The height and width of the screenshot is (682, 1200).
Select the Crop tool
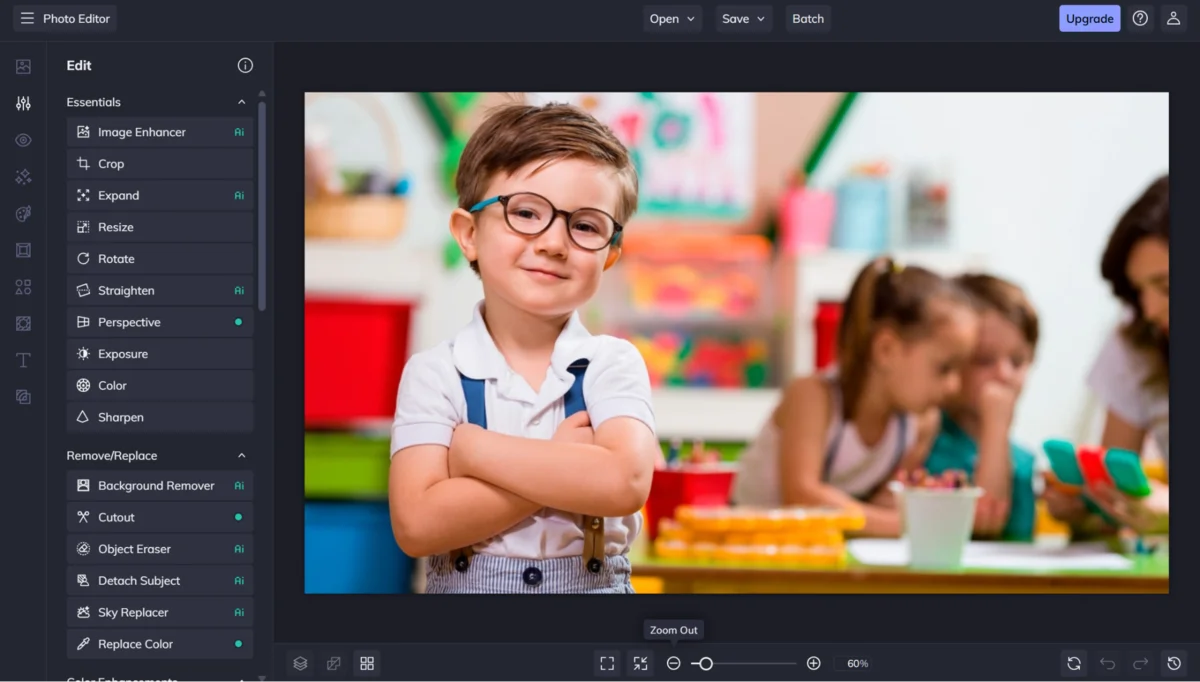coord(160,164)
